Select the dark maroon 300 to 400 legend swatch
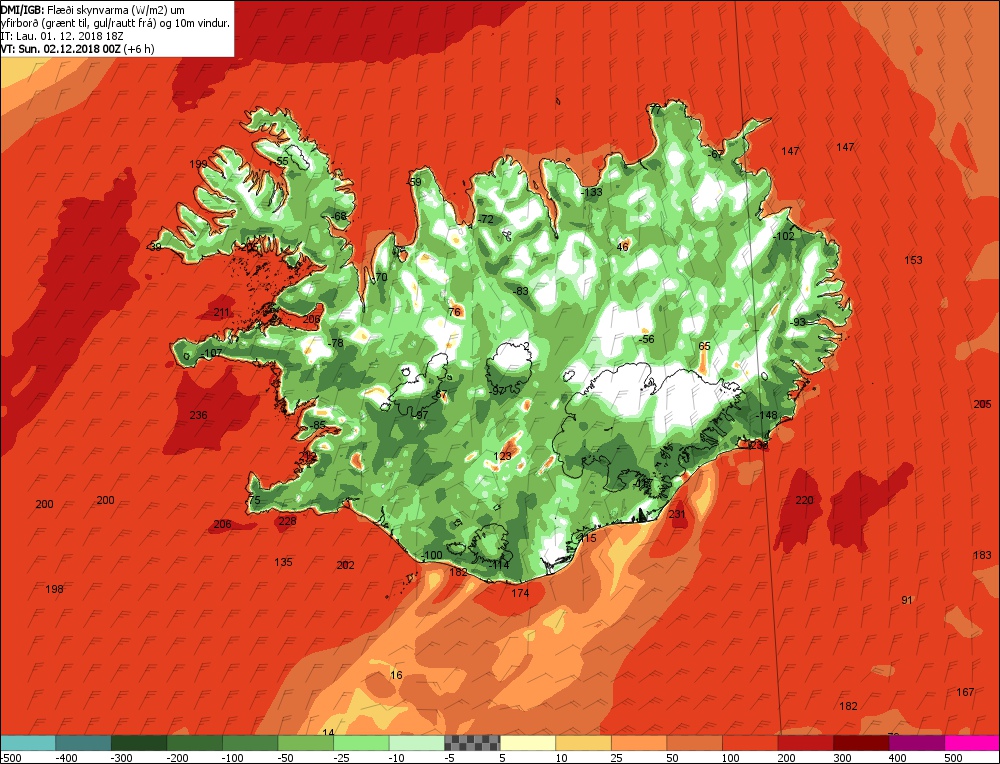1000x764 pixels. click(862, 743)
